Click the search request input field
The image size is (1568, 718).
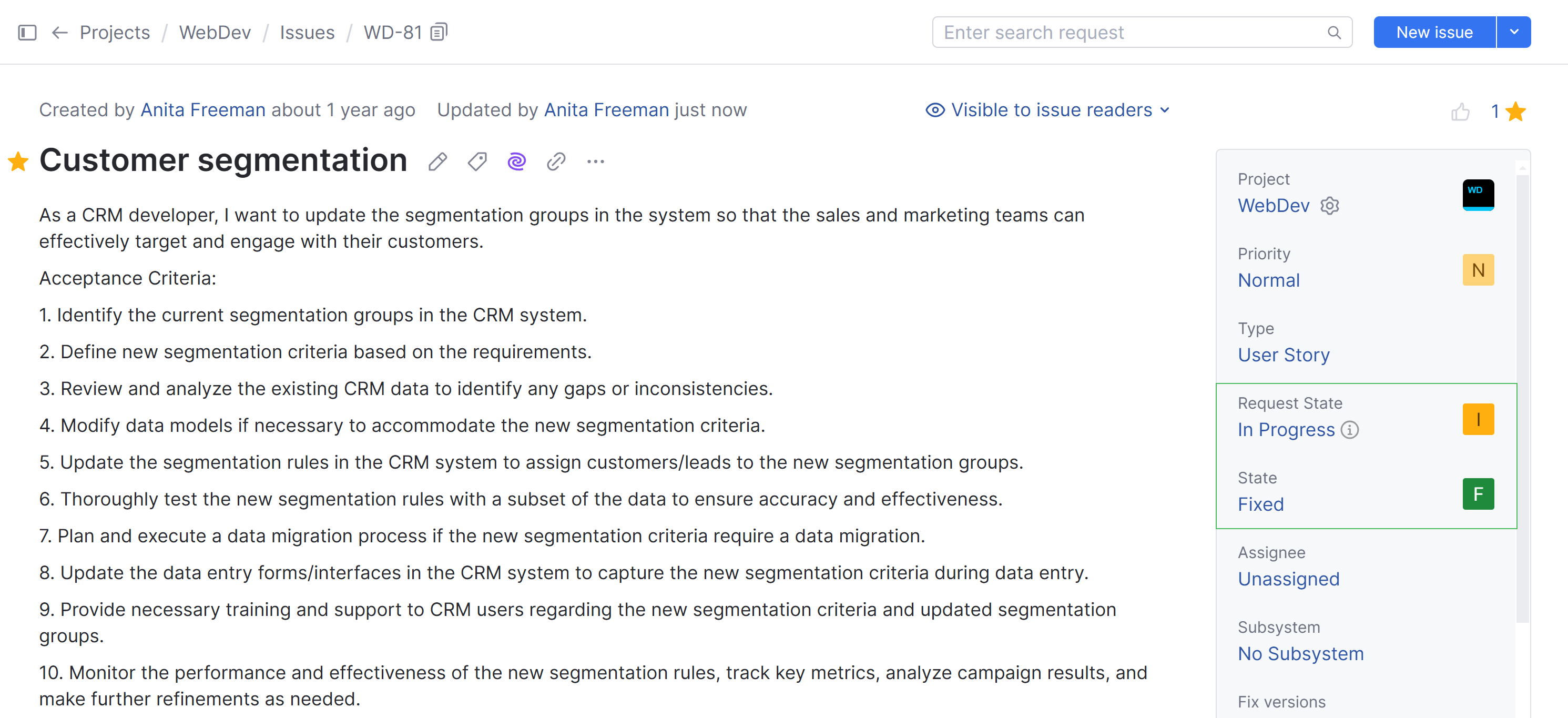[x=1132, y=32]
